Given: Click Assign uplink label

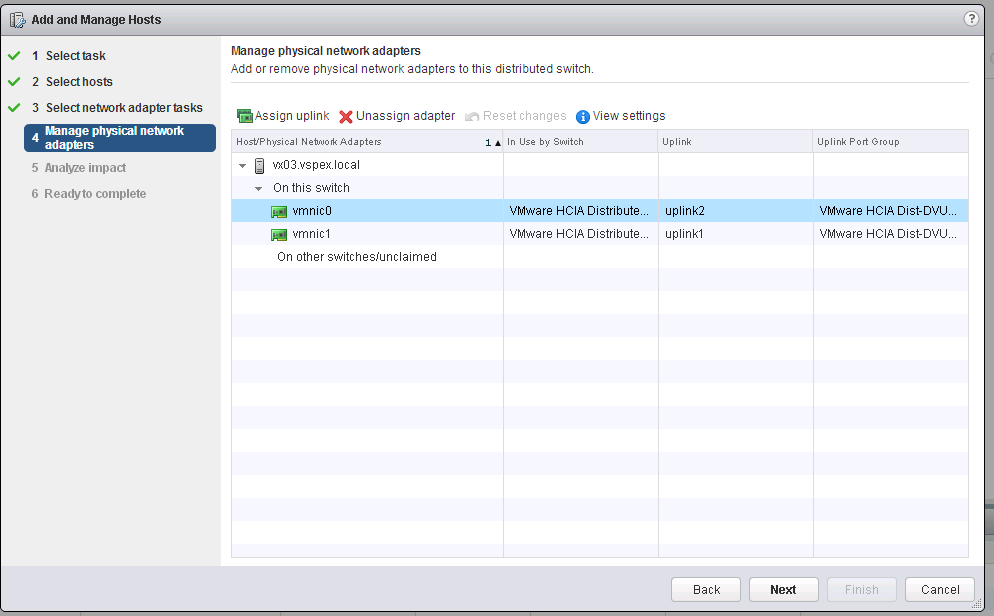Looking at the screenshot, I should tap(292, 116).
